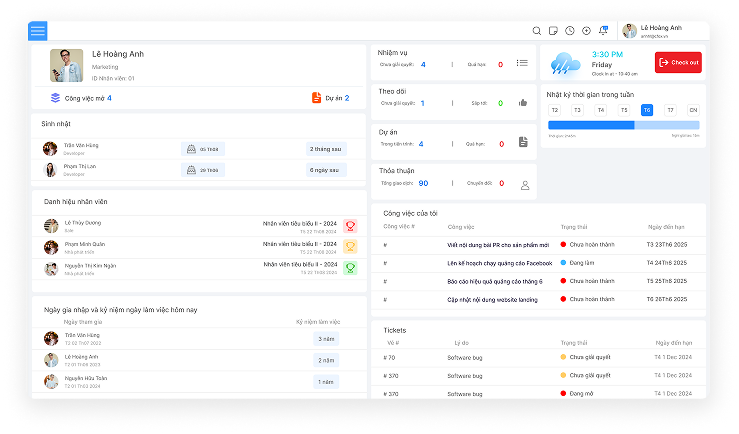Select day T3 in weekly timelog

(x=577, y=110)
